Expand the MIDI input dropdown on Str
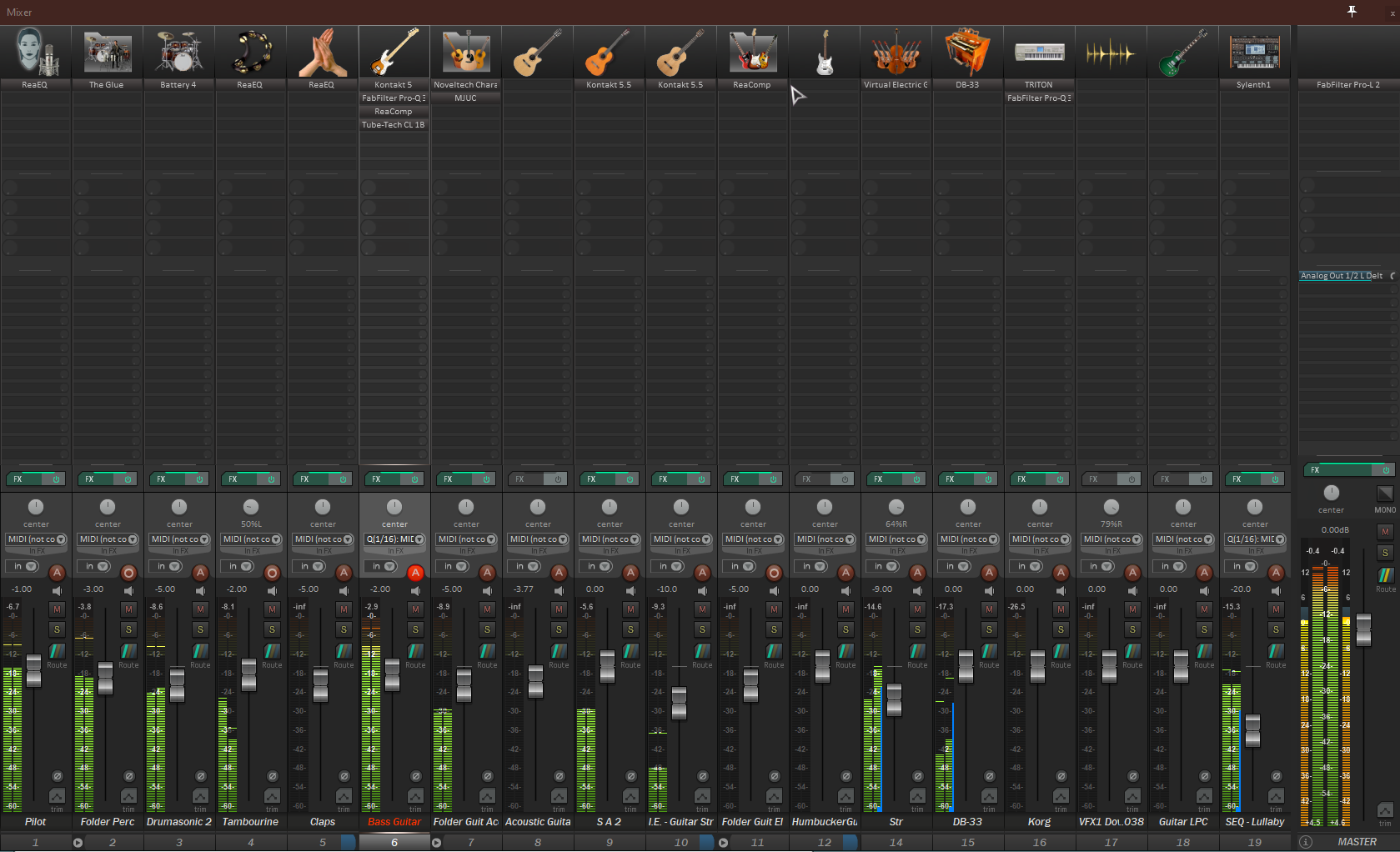 coord(896,539)
